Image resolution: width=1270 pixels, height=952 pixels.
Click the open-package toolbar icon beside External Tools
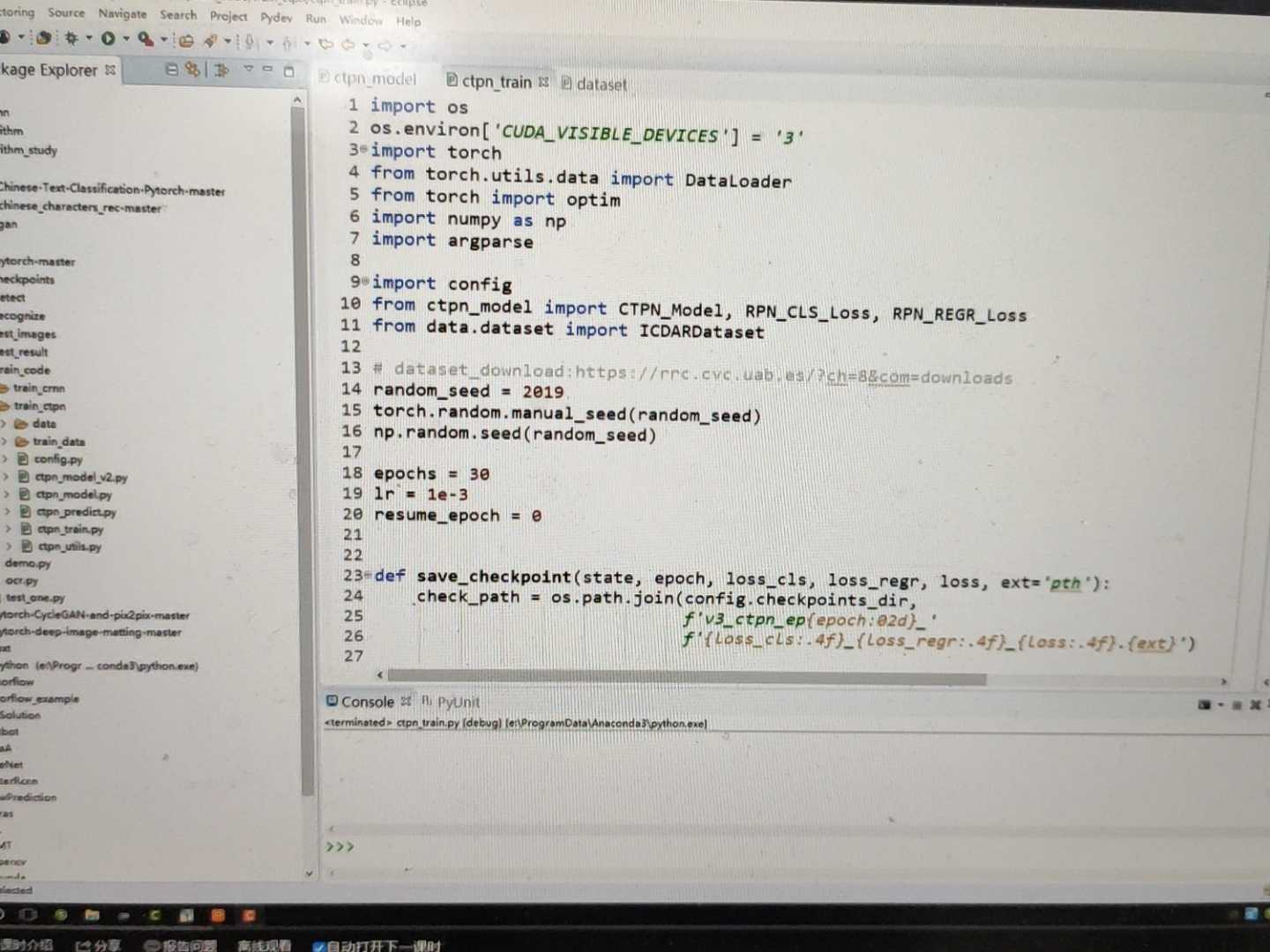tap(186, 40)
